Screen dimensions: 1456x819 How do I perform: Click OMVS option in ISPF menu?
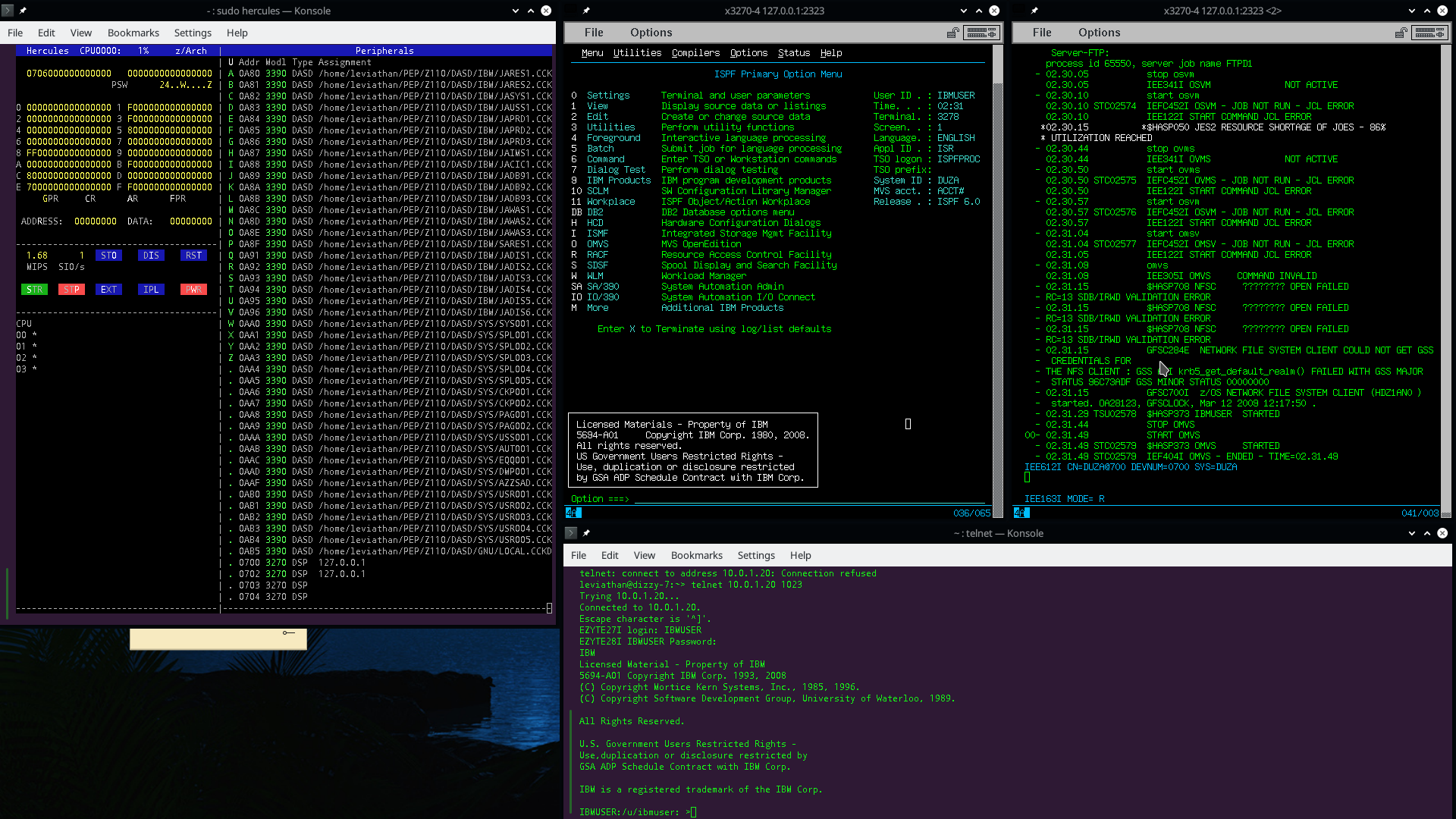[x=598, y=244]
